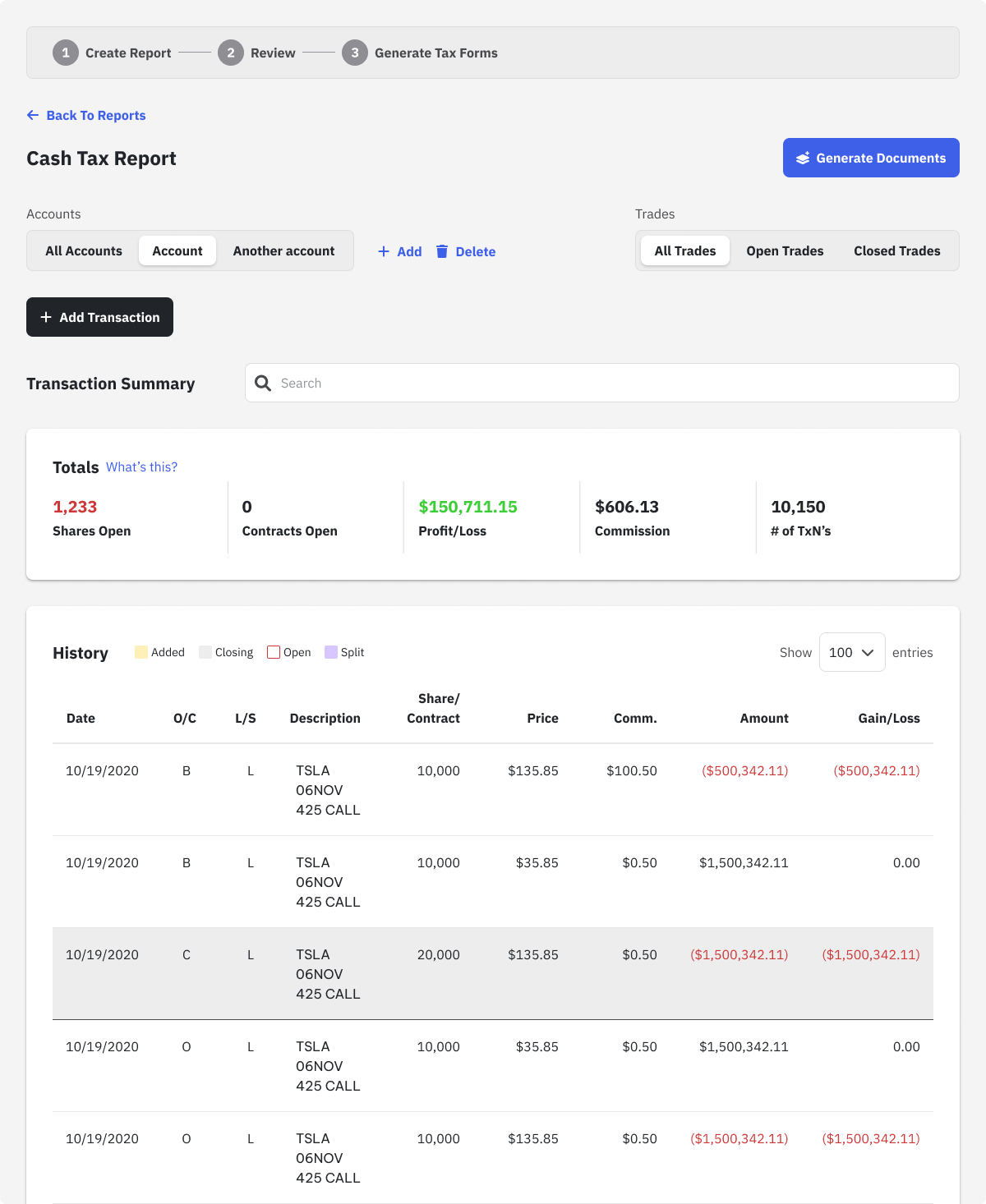The height and width of the screenshot is (1204, 986).
Task: Click the step 2 Review circle icon
Action: pyautogui.click(x=231, y=53)
